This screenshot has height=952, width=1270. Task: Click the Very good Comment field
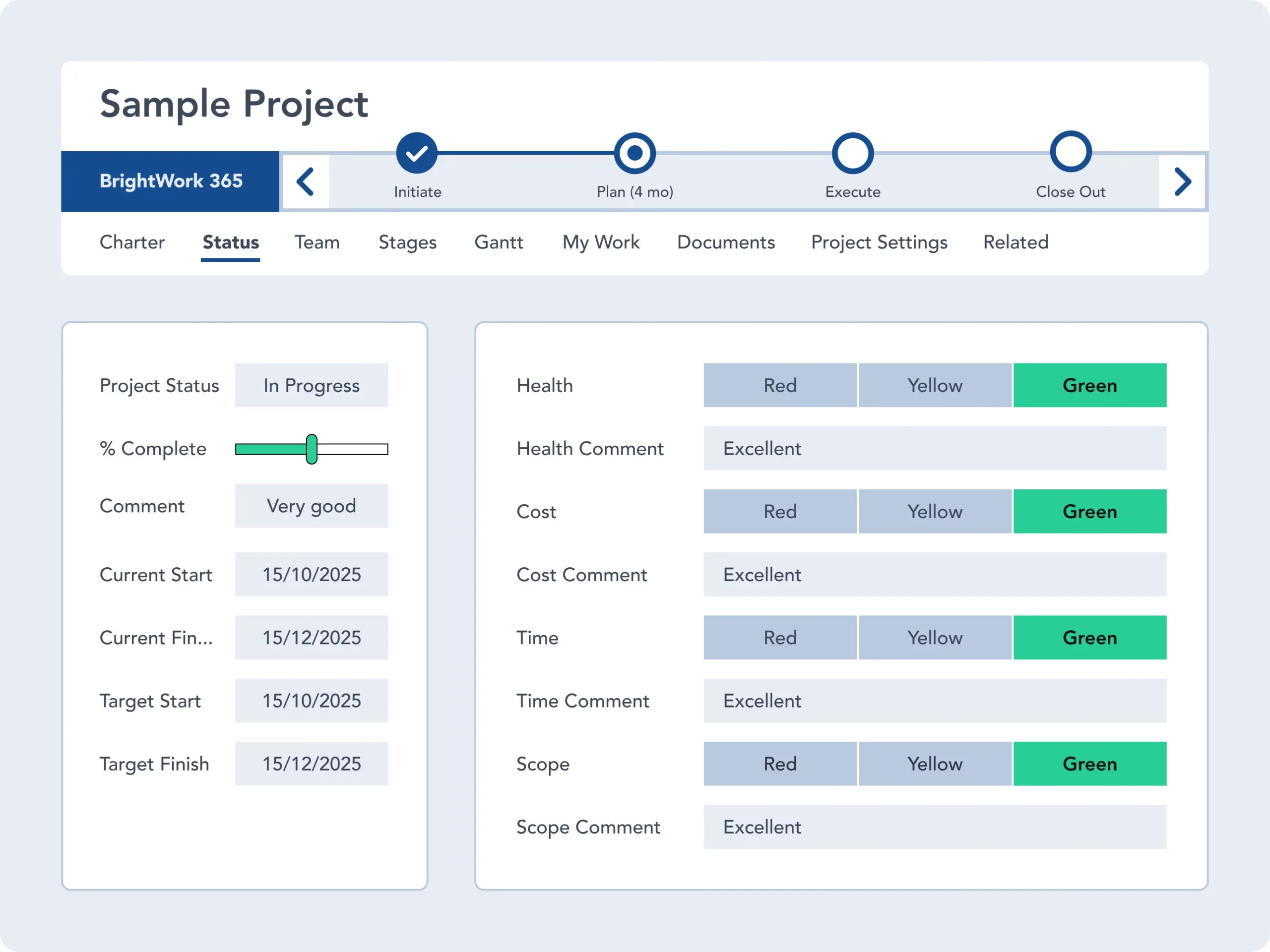[311, 506]
